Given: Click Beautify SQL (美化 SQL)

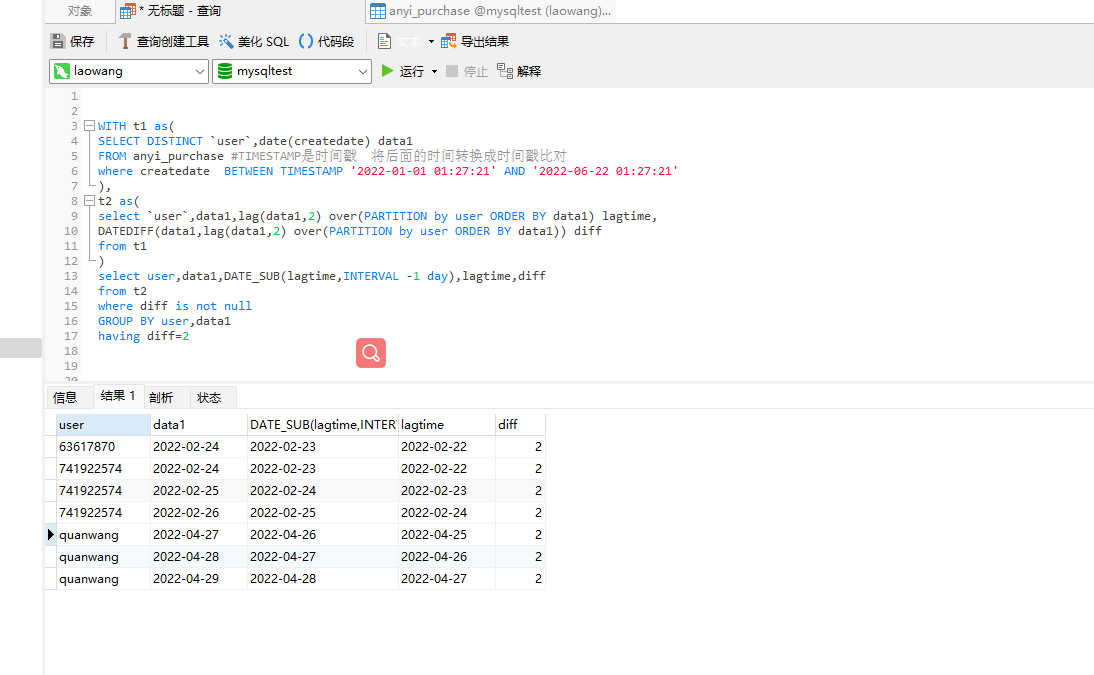Looking at the screenshot, I should click(x=254, y=41).
